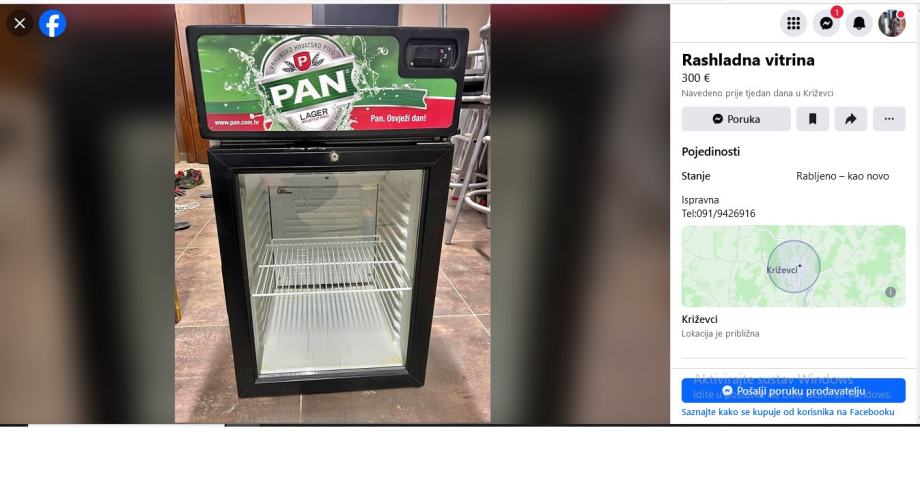Click the Poruka message button
This screenshot has height=497, width=920.
click(x=736, y=119)
